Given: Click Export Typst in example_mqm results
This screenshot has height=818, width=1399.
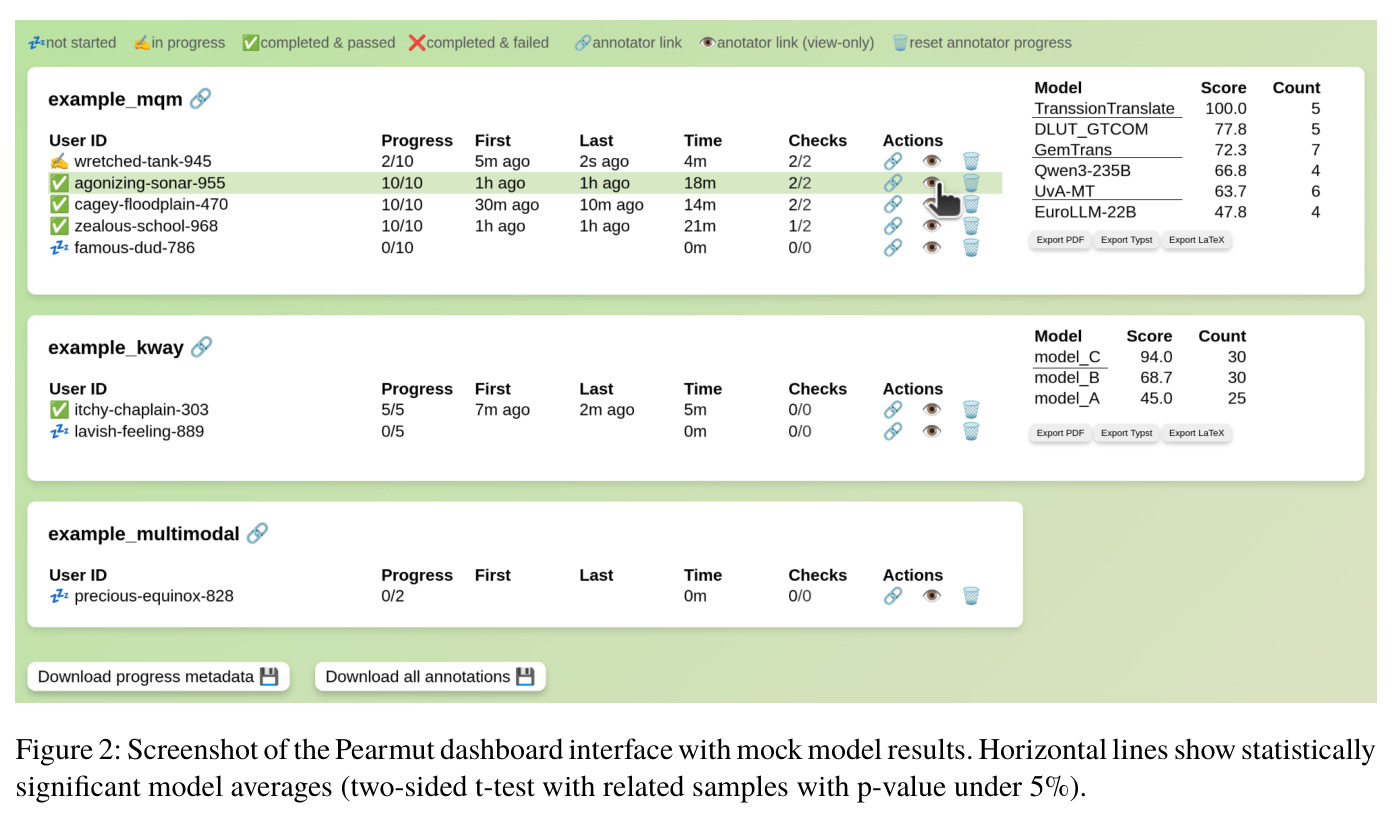Looking at the screenshot, I should pyautogui.click(x=1126, y=240).
